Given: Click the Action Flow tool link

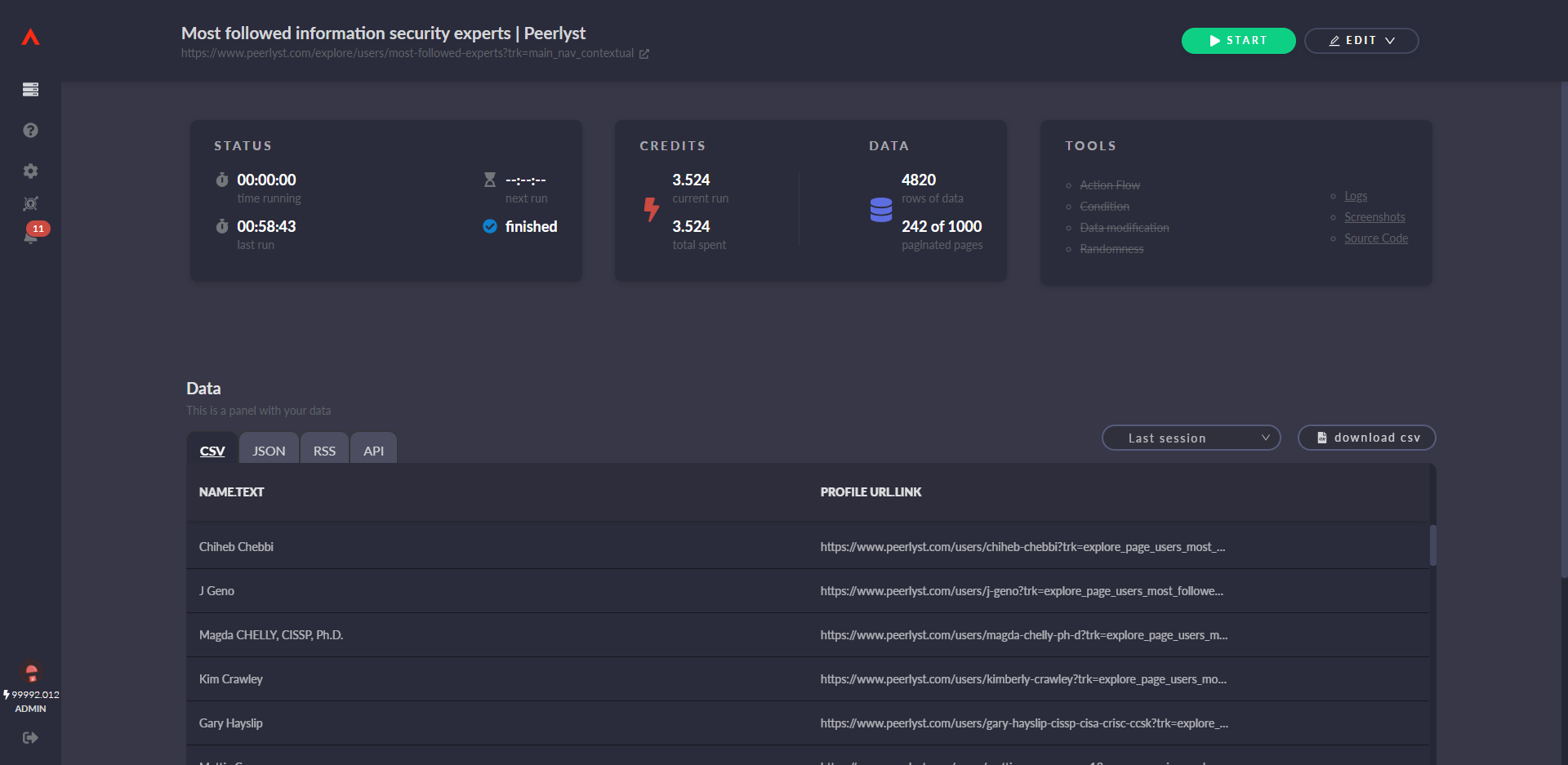Looking at the screenshot, I should click(x=1110, y=185).
